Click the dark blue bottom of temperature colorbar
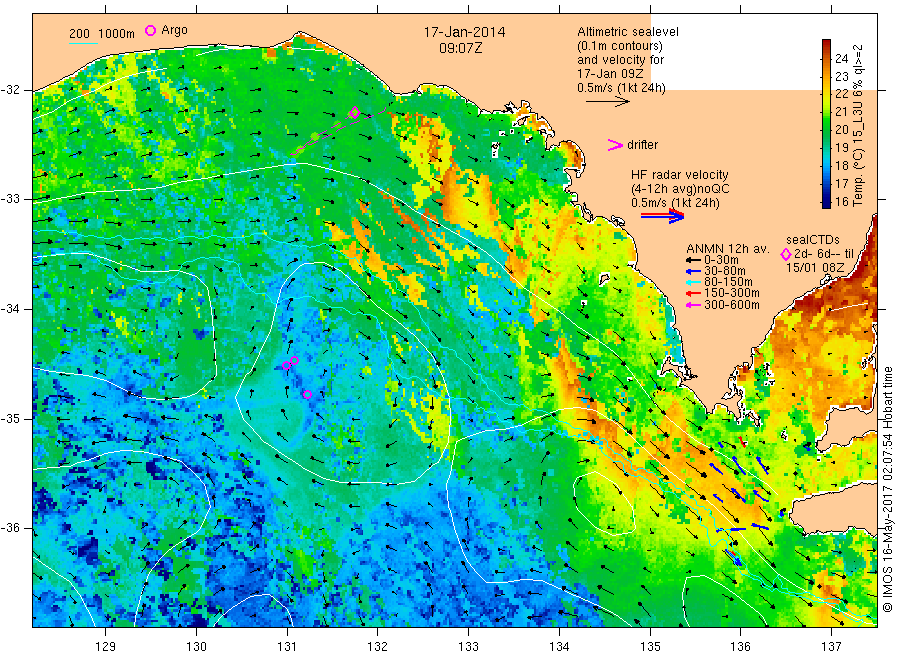900x660 pixels. point(826,201)
